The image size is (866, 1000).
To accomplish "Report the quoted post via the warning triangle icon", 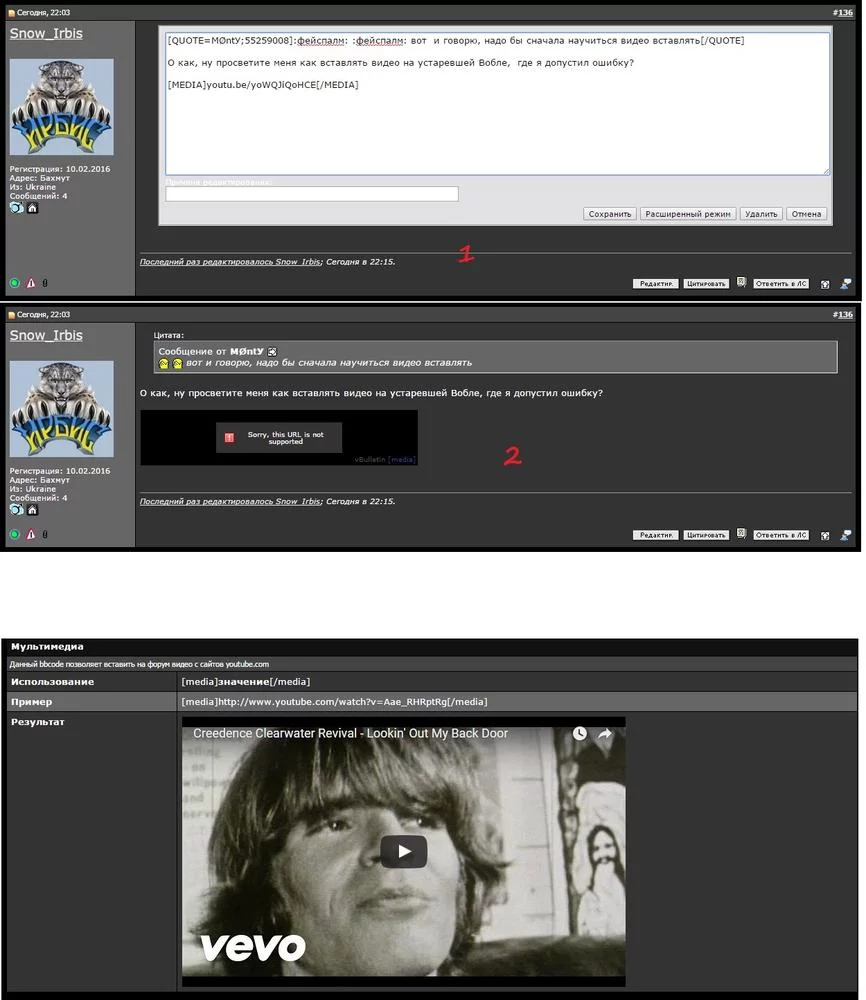I will pyautogui.click(x=31, y=534).
